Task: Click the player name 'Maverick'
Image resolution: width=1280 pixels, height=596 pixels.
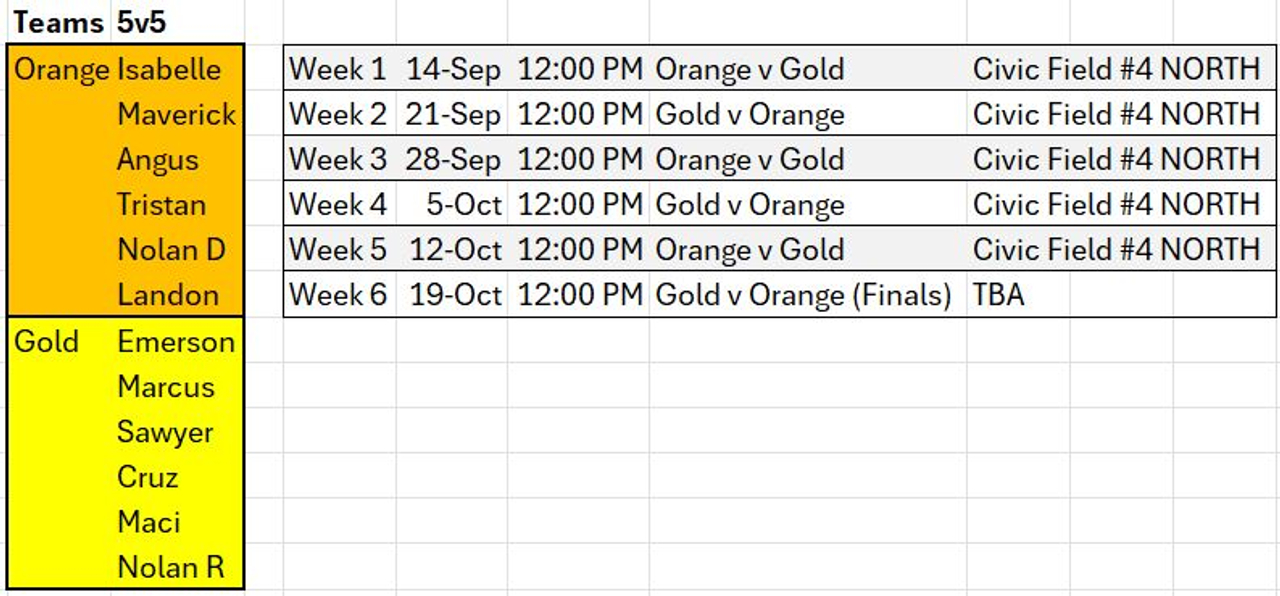Action: [176, 114]
